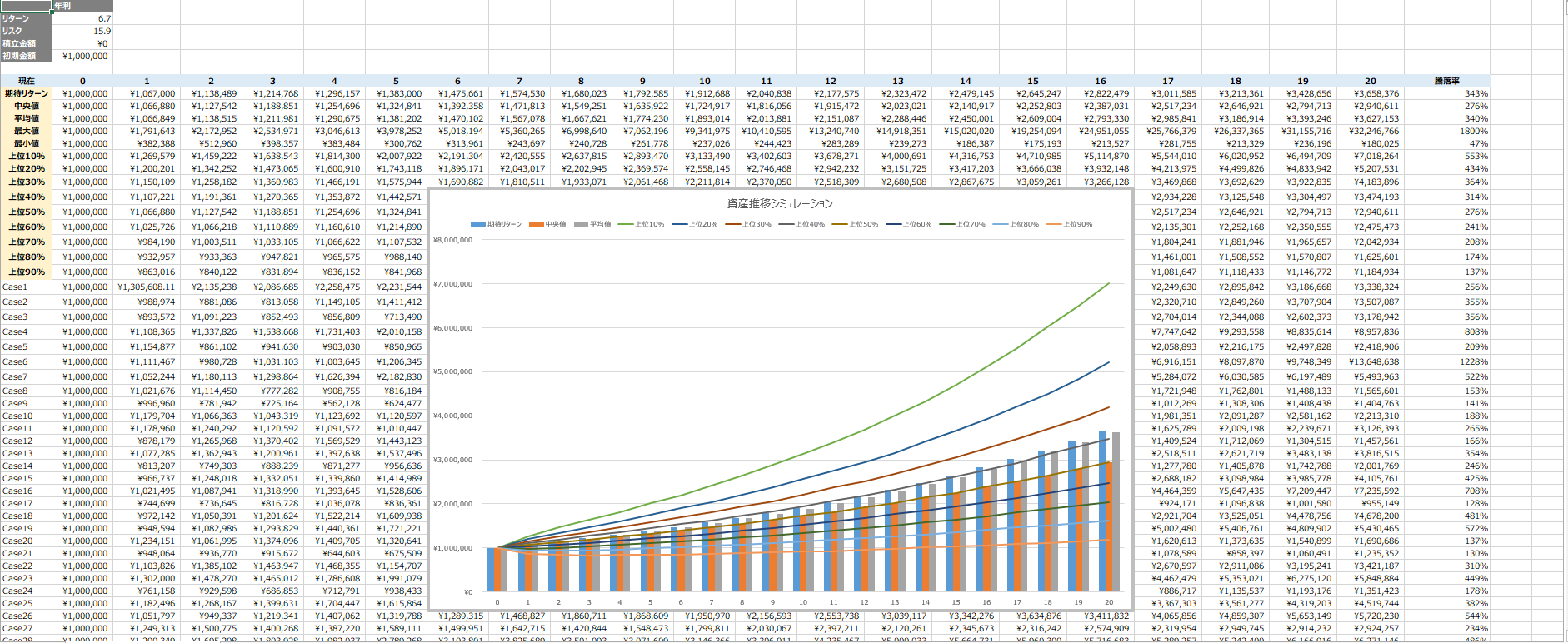Image resolution: width=1568 pixels, height=643 pixels.
Task: Click the 初期金額 label cell
Action: point(26,56)
